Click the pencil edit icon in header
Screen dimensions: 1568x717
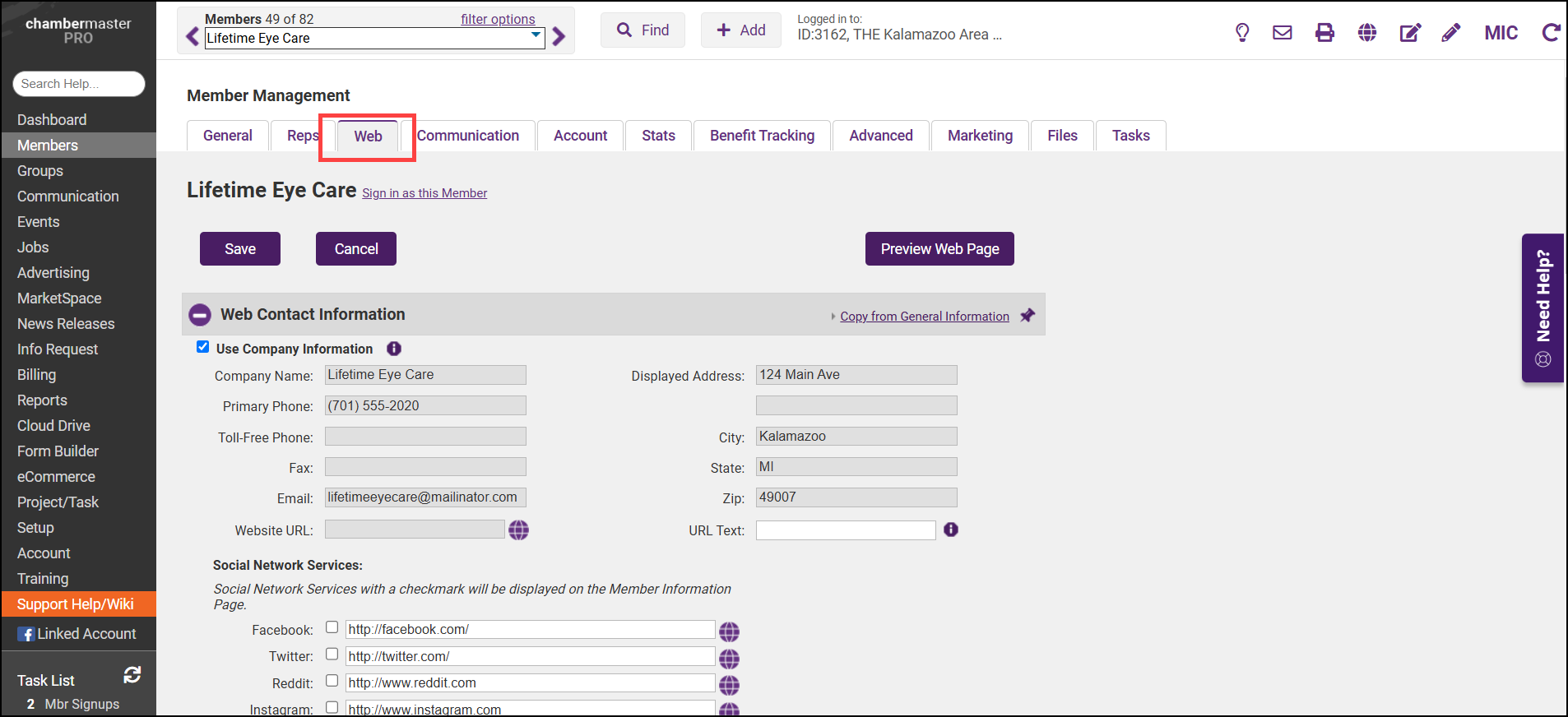[1451, 33]
